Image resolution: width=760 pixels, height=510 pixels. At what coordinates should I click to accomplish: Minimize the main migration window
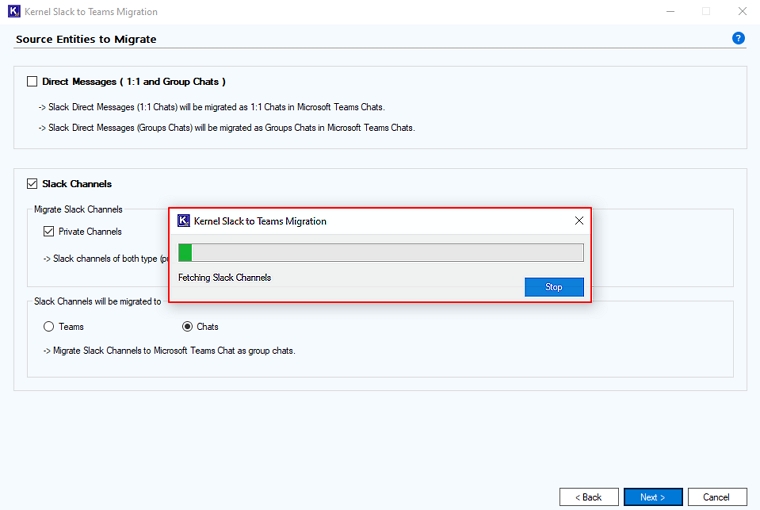[x=670, y=11]
